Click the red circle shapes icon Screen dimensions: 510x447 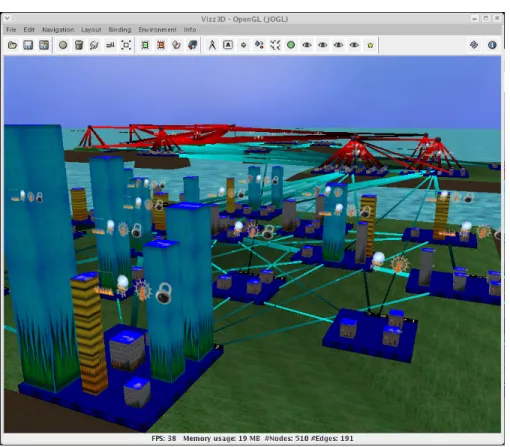coord(176,45)
